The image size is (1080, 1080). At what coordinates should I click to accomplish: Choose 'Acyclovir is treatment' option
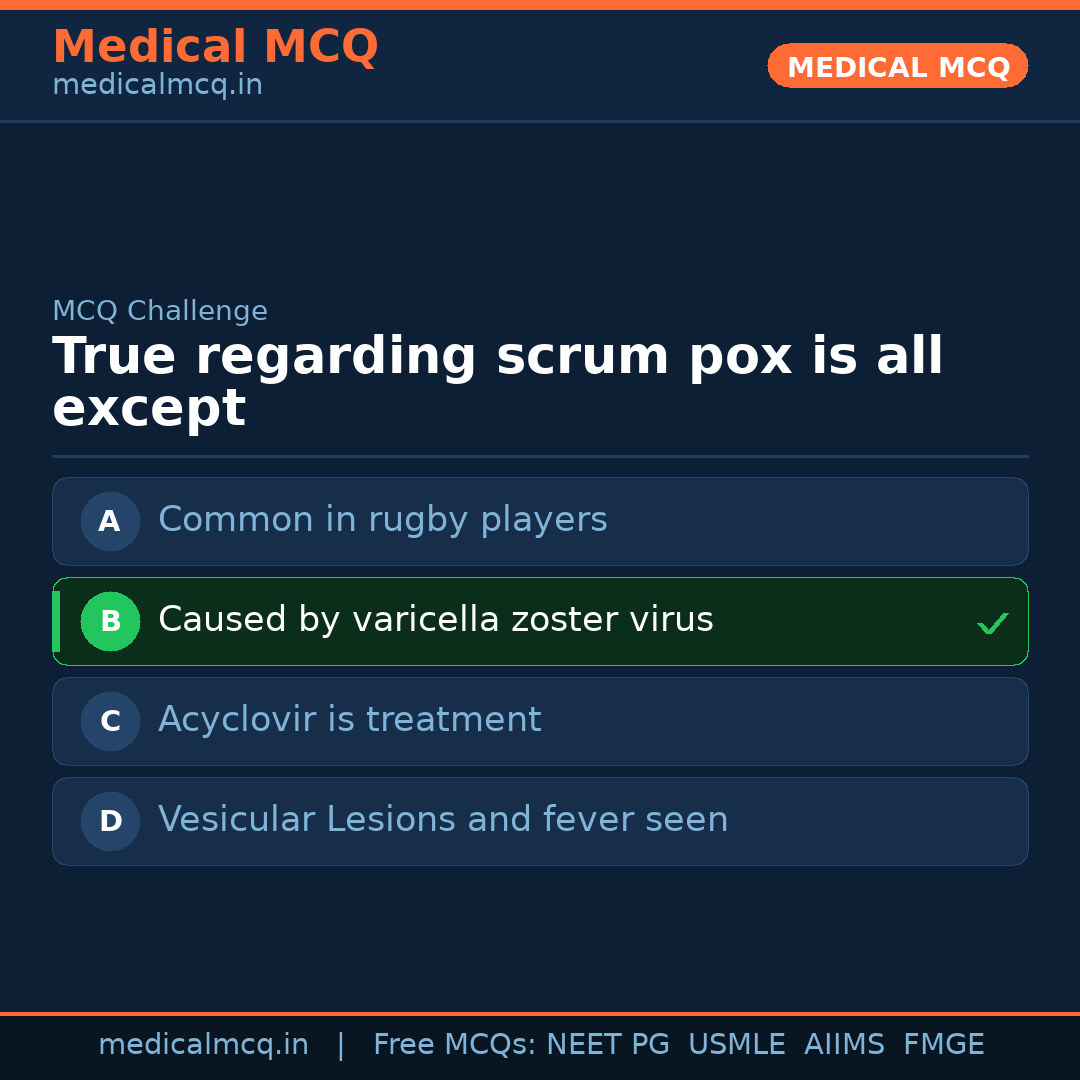click(x=350, y=720)
